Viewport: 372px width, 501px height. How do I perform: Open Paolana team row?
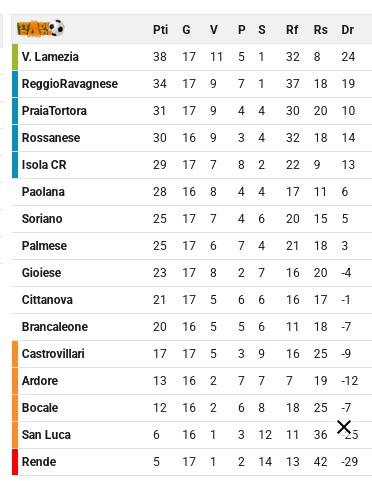pos(192,192)
